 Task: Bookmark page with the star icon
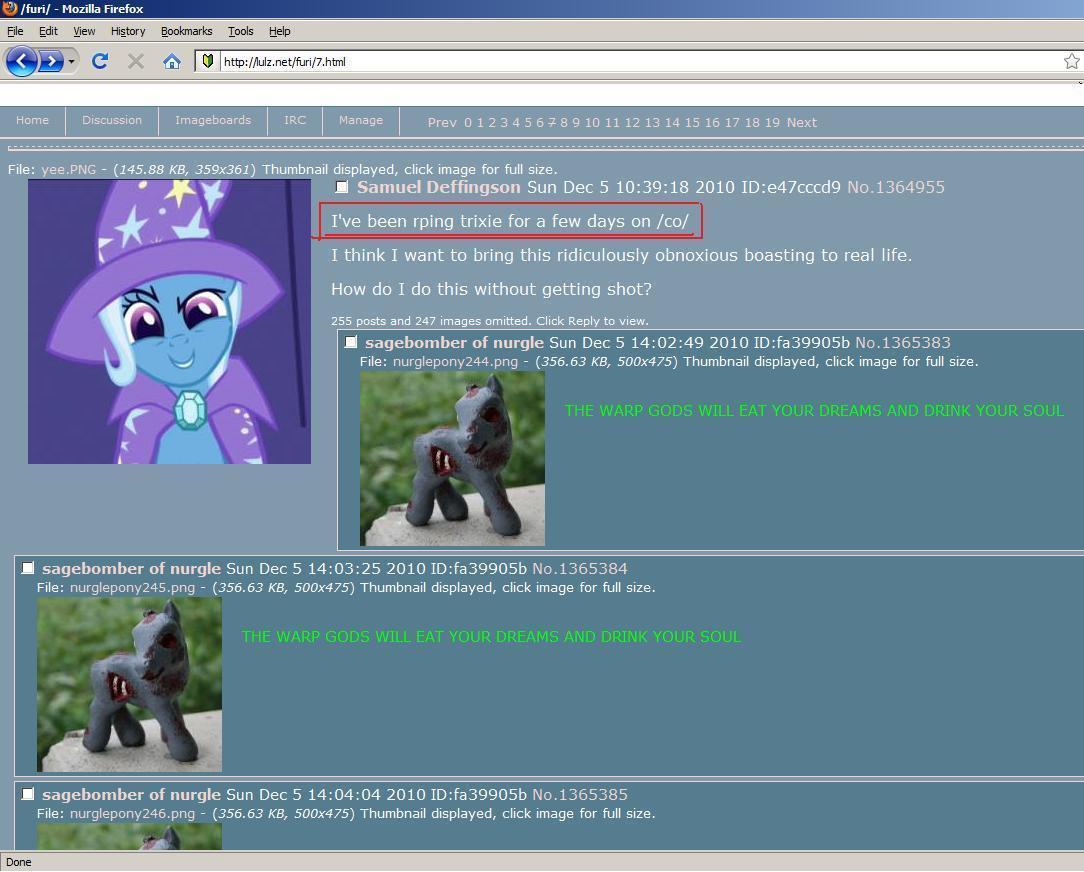click(x=1071, y=61)
